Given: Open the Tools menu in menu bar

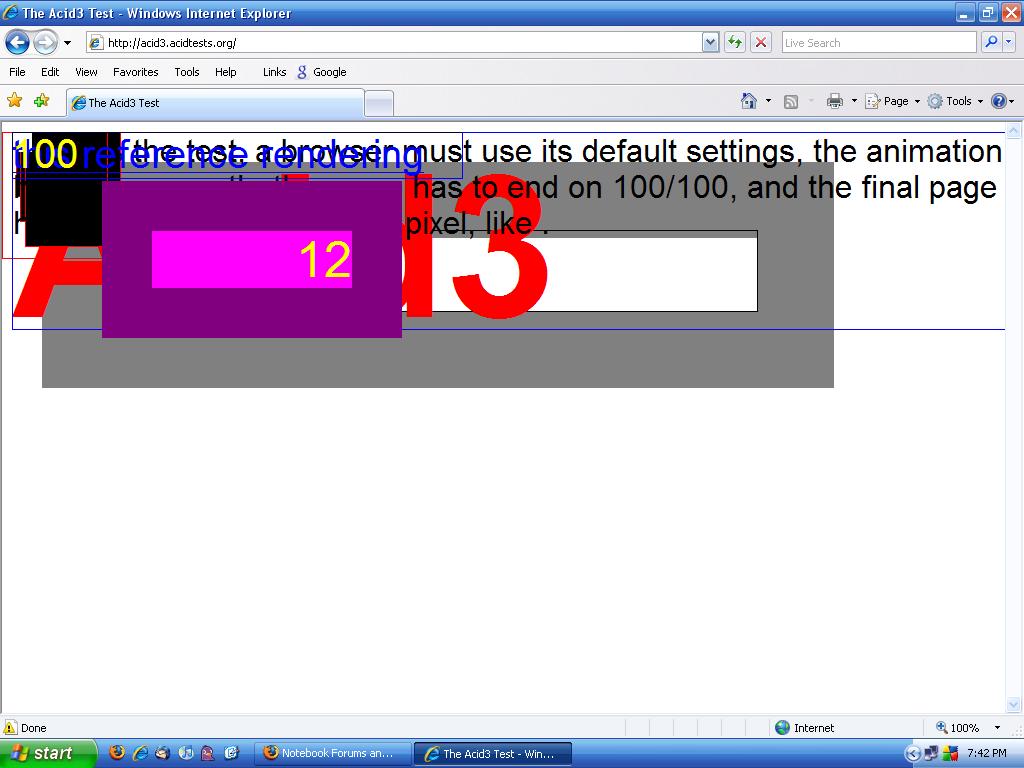Looking at the screenshot, I should pos(187,72).
